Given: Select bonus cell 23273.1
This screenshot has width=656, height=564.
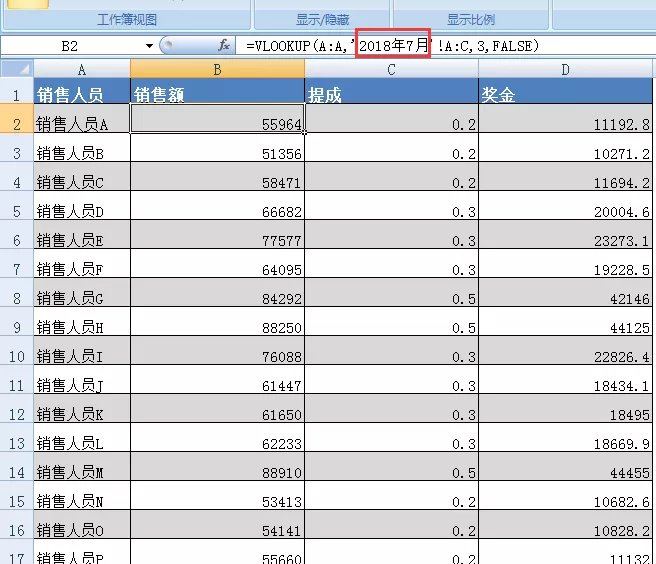Looking at the screenshot, I should 565,235.
